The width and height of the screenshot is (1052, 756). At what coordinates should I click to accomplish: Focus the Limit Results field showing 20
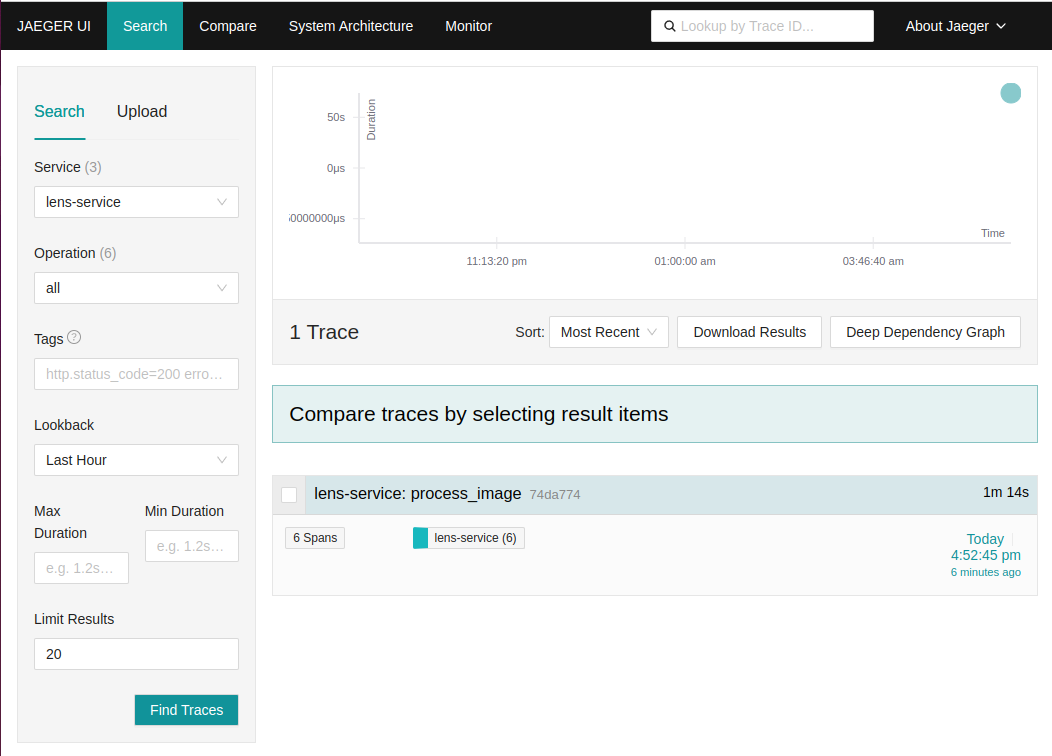click(136, 654)
